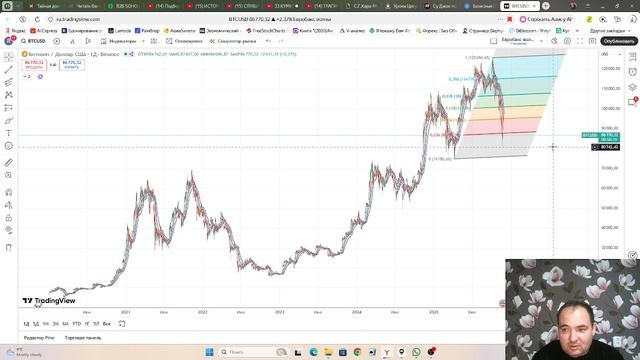The image size is (640, 360).
Task: Click the undo arrow
Action: point(268,41)
